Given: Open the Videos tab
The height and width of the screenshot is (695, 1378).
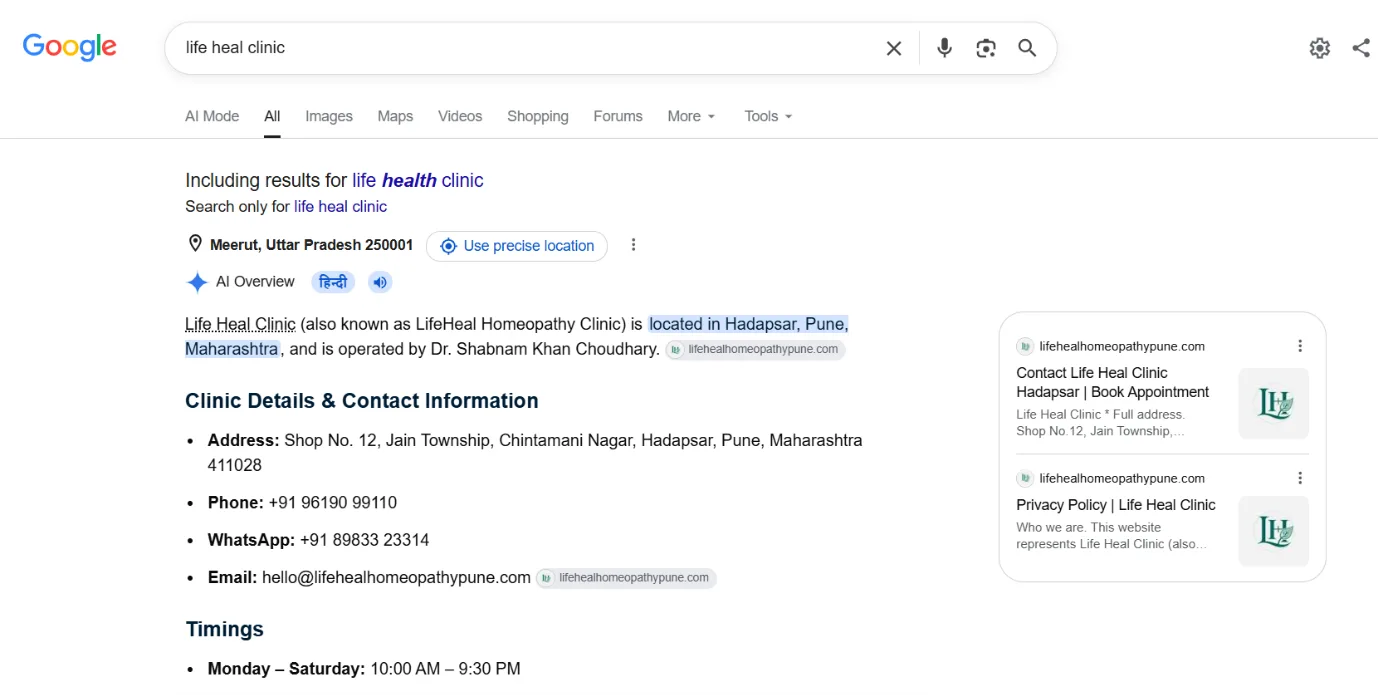Looking at the screenshot, I should (460, 116).
